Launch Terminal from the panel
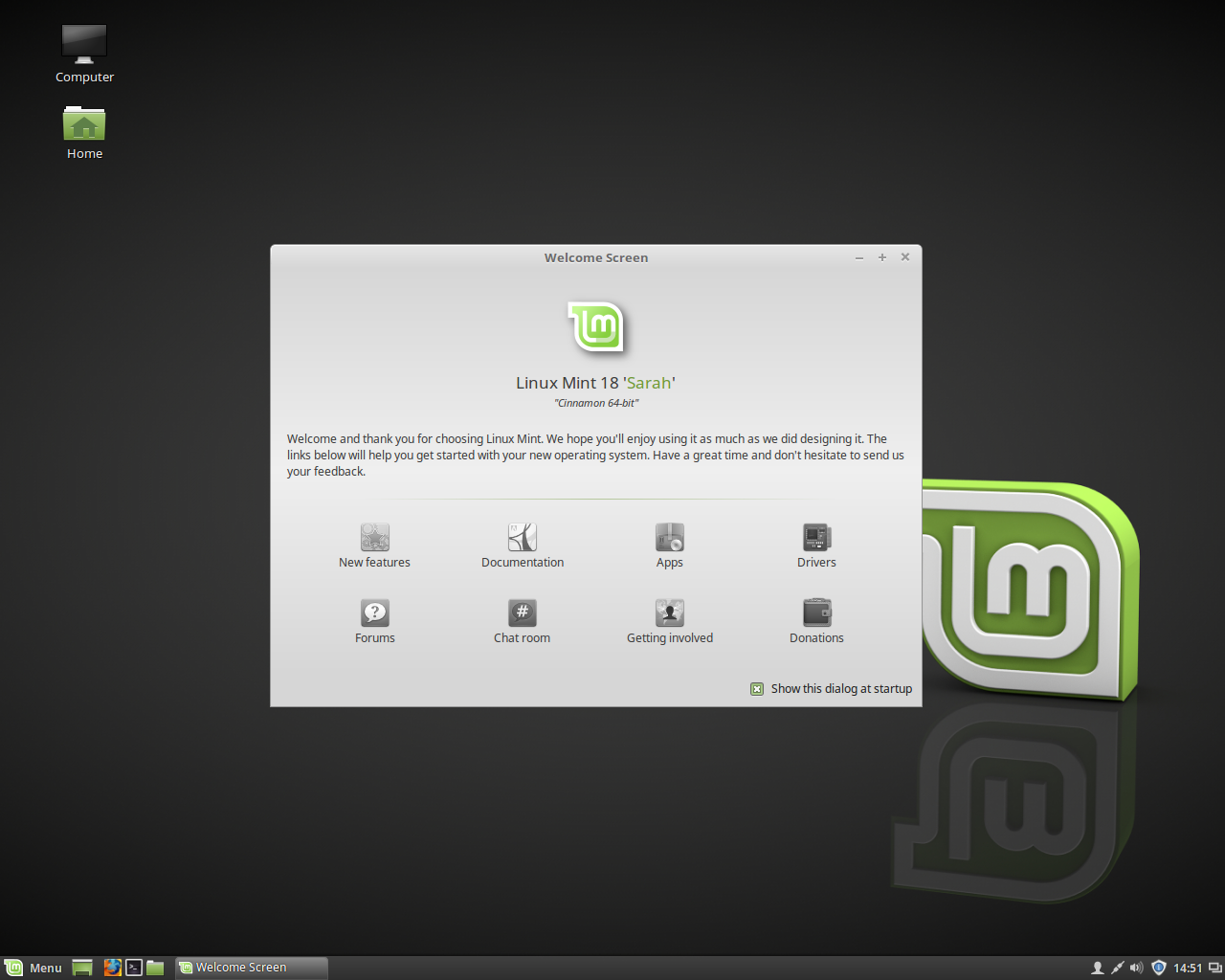 click(134, 968)
